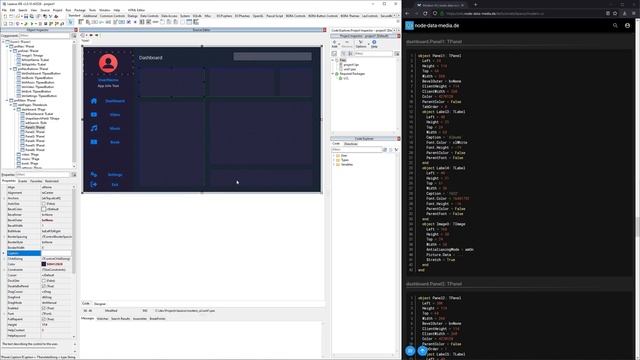Click the Save All toolbar icon
Image resolution: width=640 pixels, height=360 pixels.
pos(31,16)
